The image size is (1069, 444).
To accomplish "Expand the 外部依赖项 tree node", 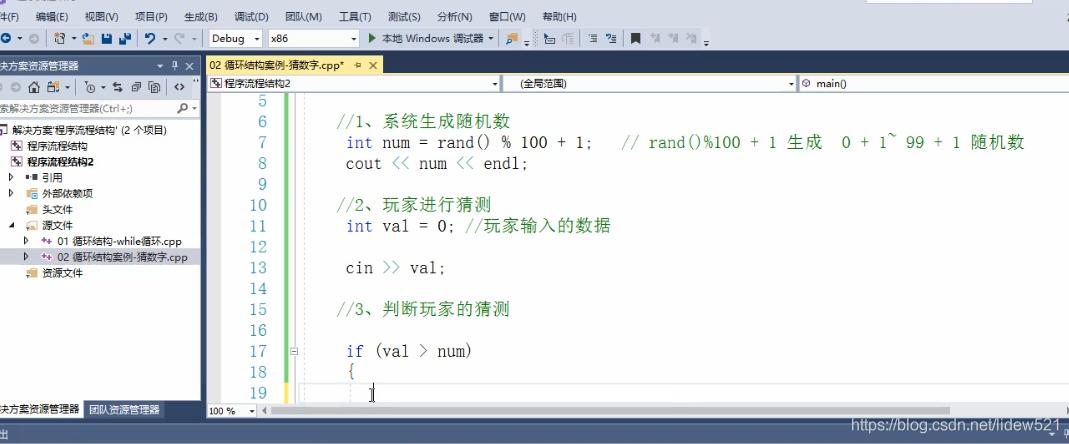I will pos(11,193).
